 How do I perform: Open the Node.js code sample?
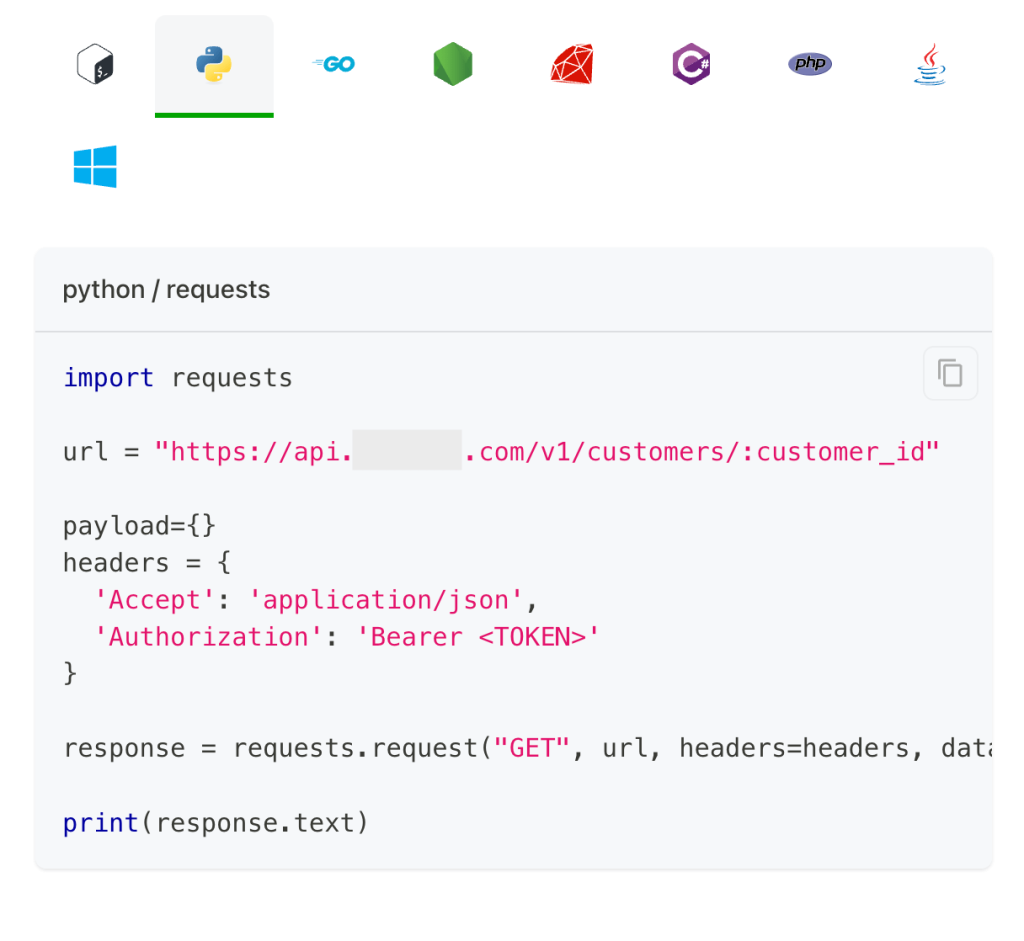pos(452,64)
